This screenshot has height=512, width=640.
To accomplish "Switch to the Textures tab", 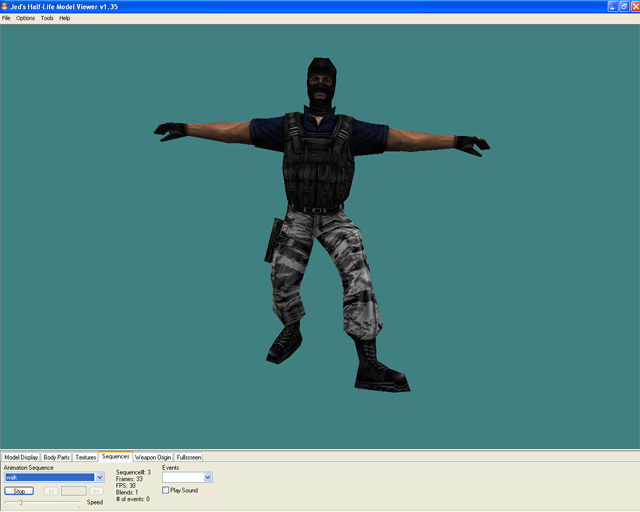I will (86, 457).
